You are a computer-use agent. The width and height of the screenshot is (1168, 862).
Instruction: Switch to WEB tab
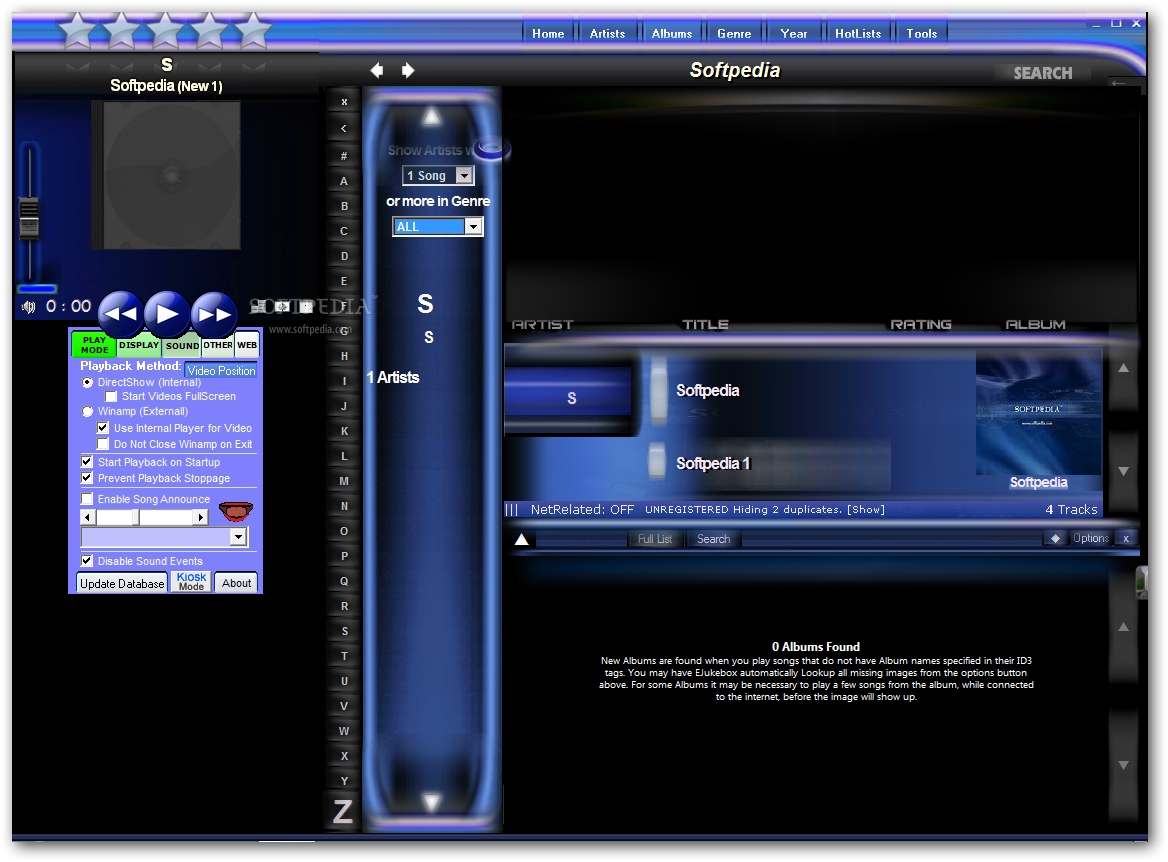247,345
